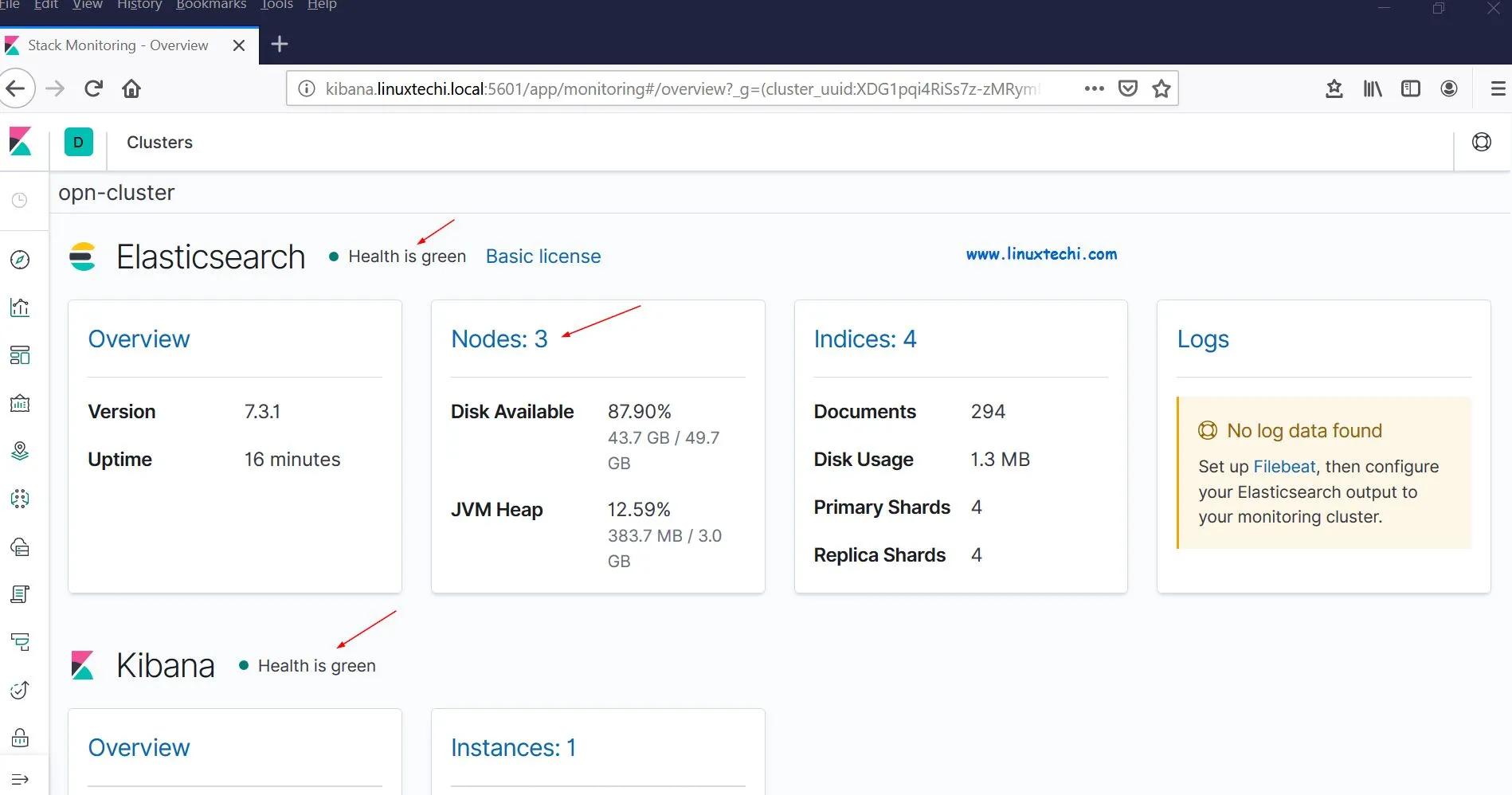The width and height of the screenshot is (1512, 795).
Task: Open Recently viewed clock icon in sidebar
Action: pyautogui.click(x=20, y=200)
